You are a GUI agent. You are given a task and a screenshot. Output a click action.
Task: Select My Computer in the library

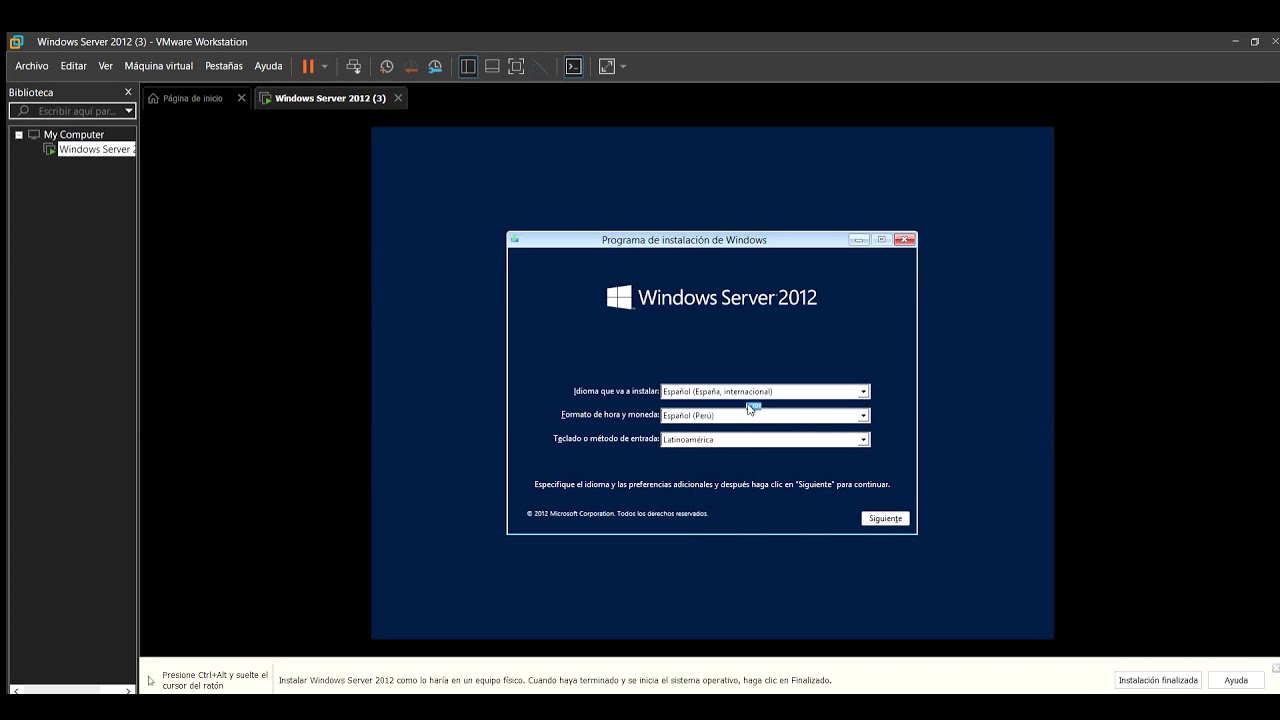(73, 134)
